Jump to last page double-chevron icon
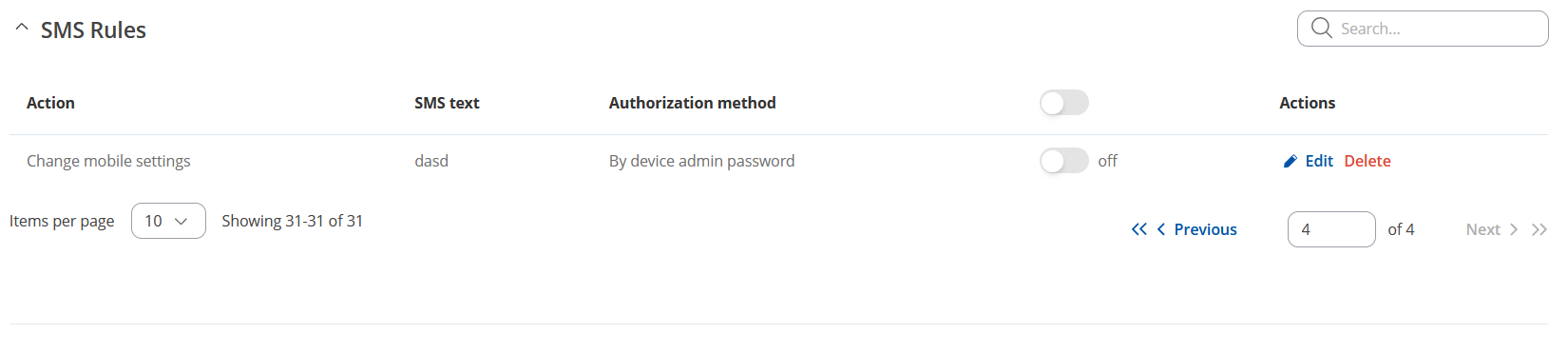This screenshot has width=1568, height=354. coord(1539,229)
